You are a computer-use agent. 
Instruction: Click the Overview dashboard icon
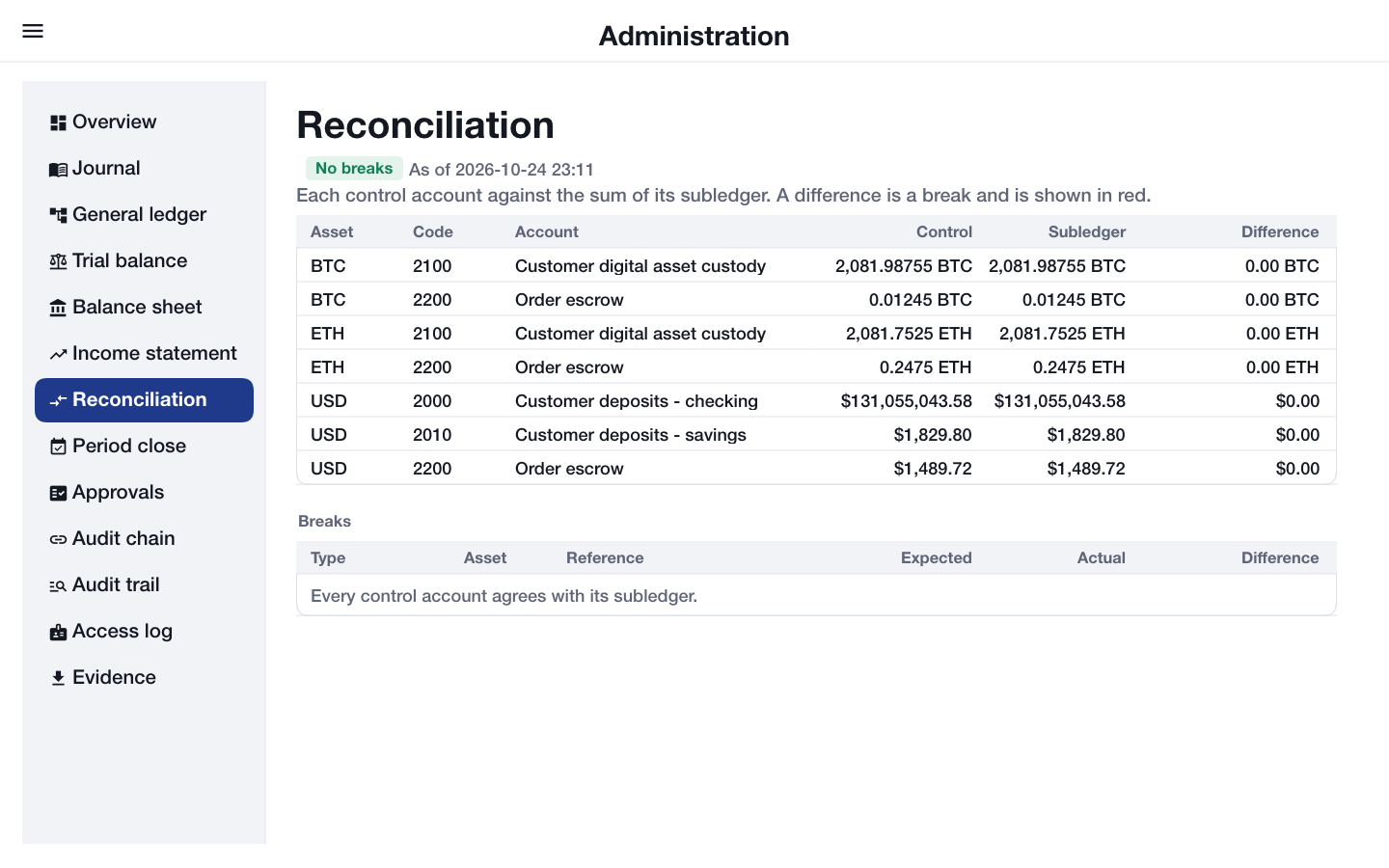click(x=58, y=122)
